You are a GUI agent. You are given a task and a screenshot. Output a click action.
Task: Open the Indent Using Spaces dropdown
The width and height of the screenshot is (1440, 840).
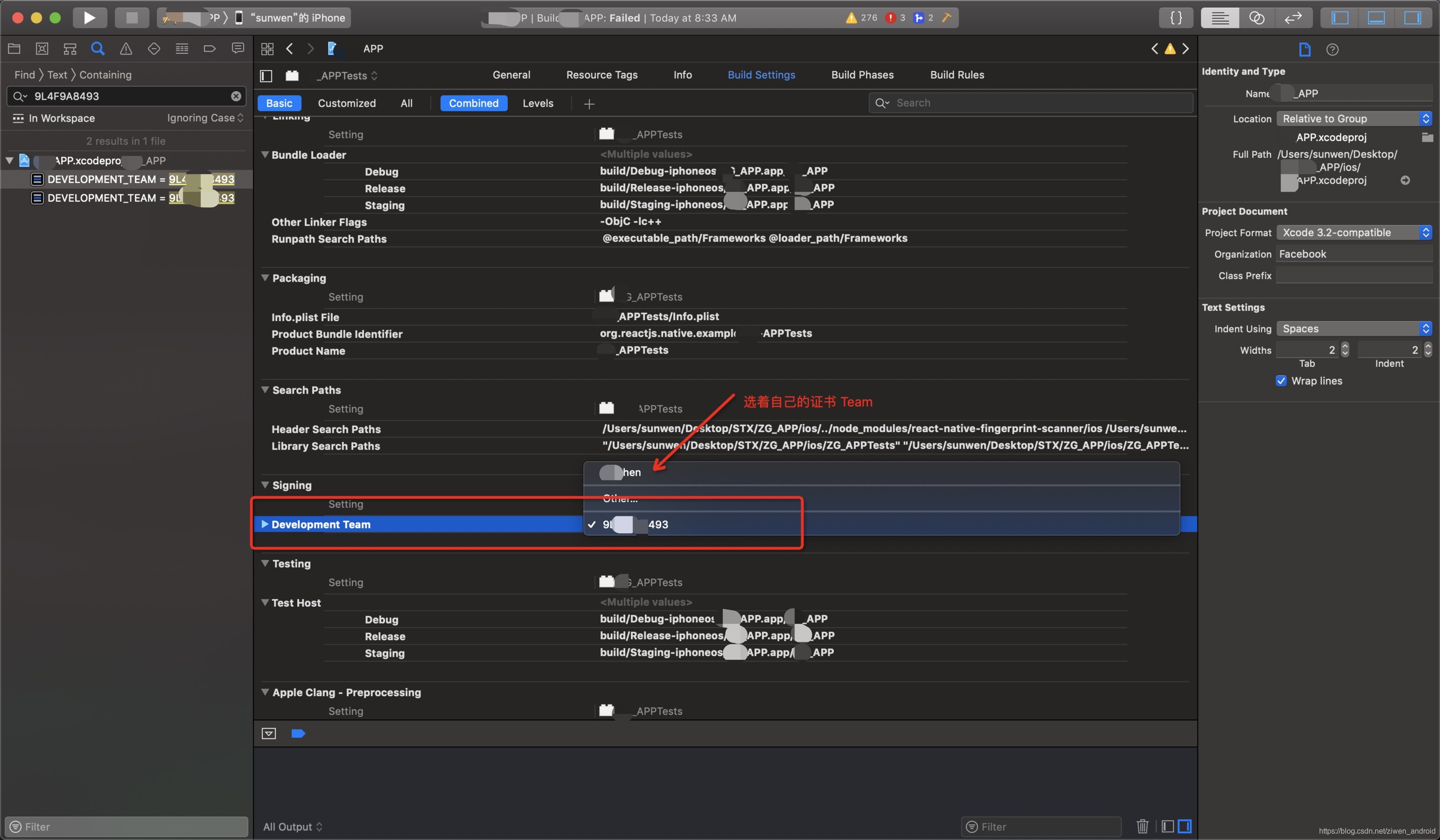(1354, 329)
